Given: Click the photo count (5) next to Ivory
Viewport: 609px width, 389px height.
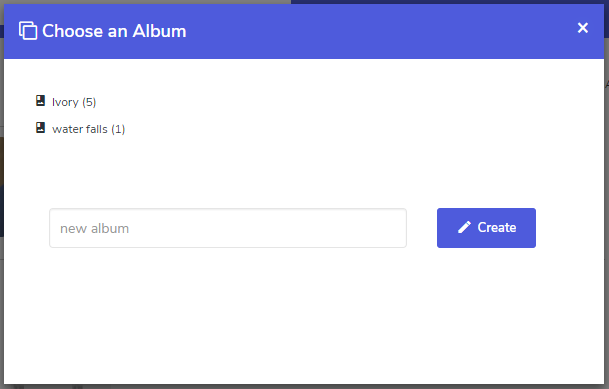Looking at the screenshot, I should pos(89,102).
